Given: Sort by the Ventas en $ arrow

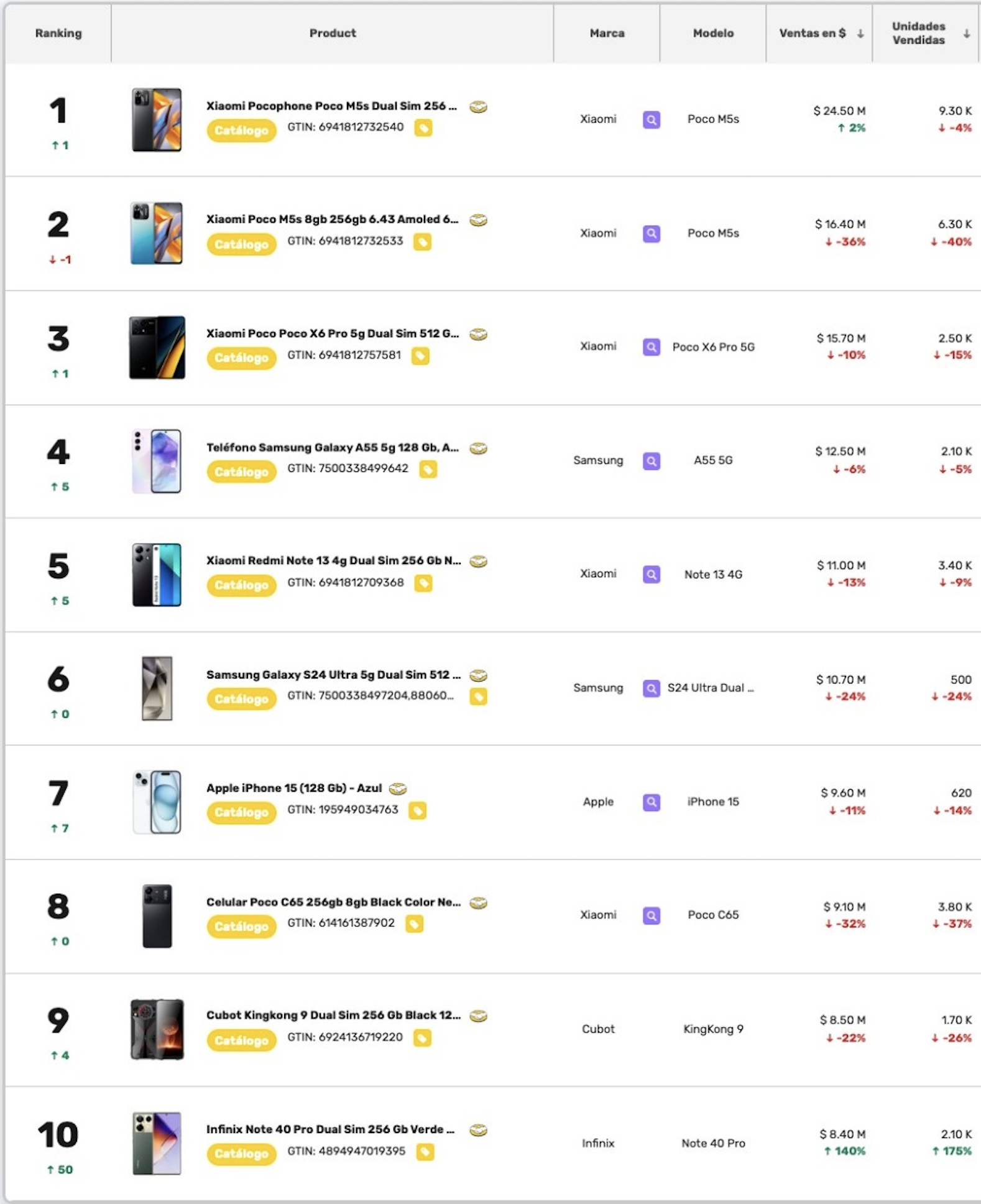Looking at the screenshot, I should coord(860,34).
